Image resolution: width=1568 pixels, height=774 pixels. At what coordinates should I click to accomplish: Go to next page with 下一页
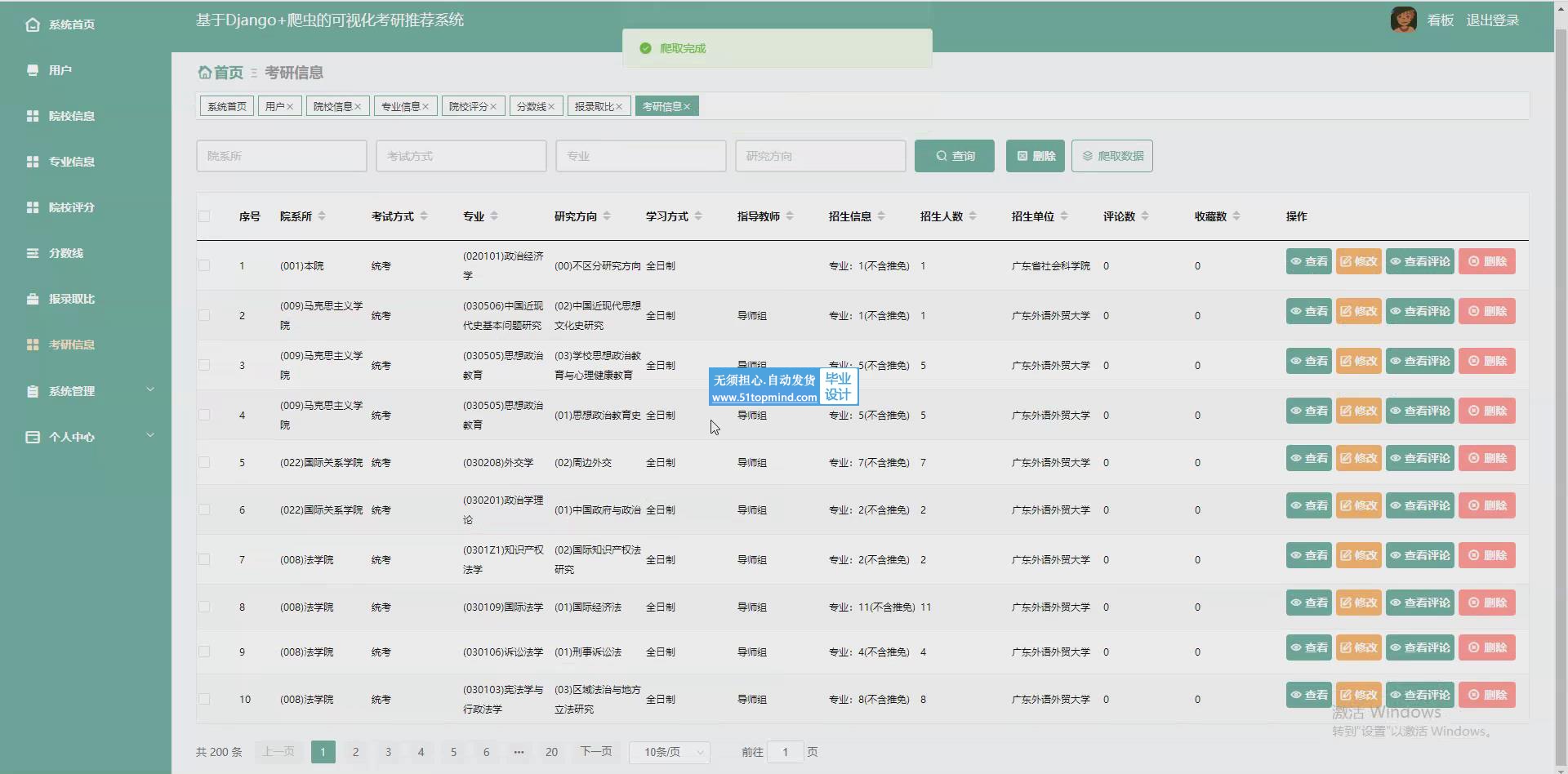pyautogui.click(x=596, y=751)
